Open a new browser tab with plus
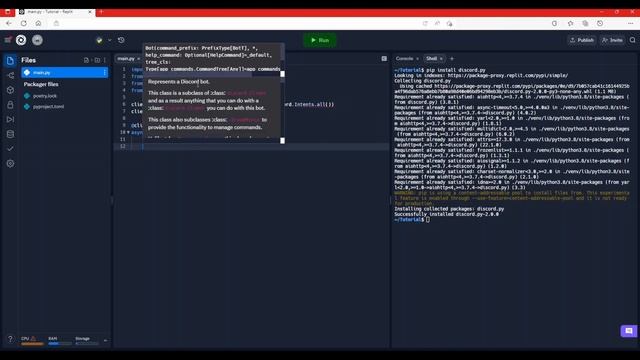The image size is (640, 360). 101,12
